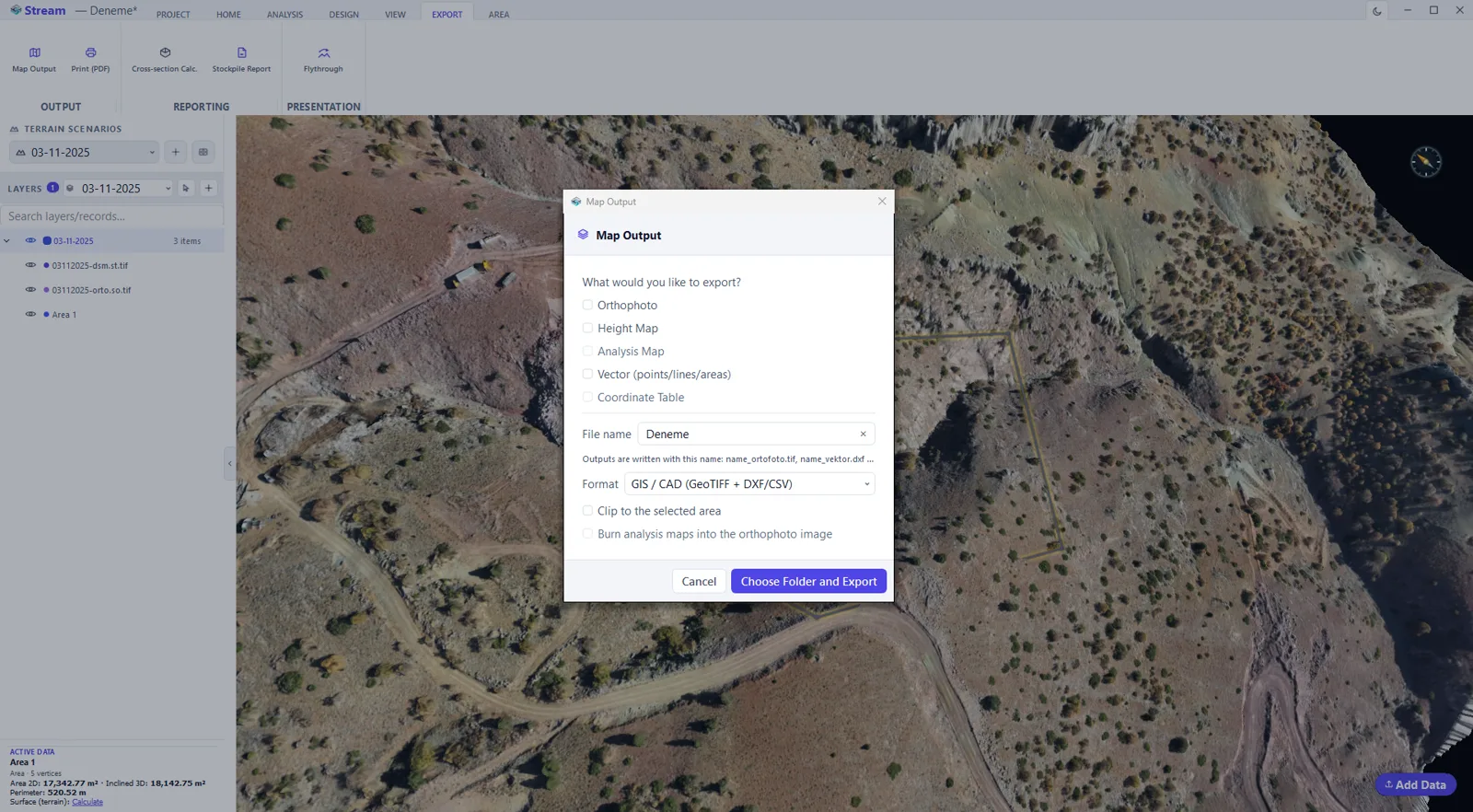Add a new terrain scenario

pos(176,152)
